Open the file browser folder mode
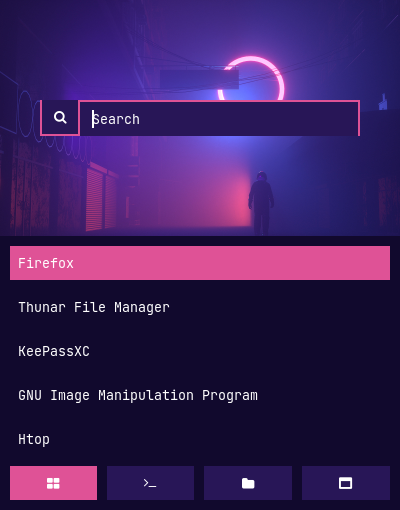 pos(248,483)
